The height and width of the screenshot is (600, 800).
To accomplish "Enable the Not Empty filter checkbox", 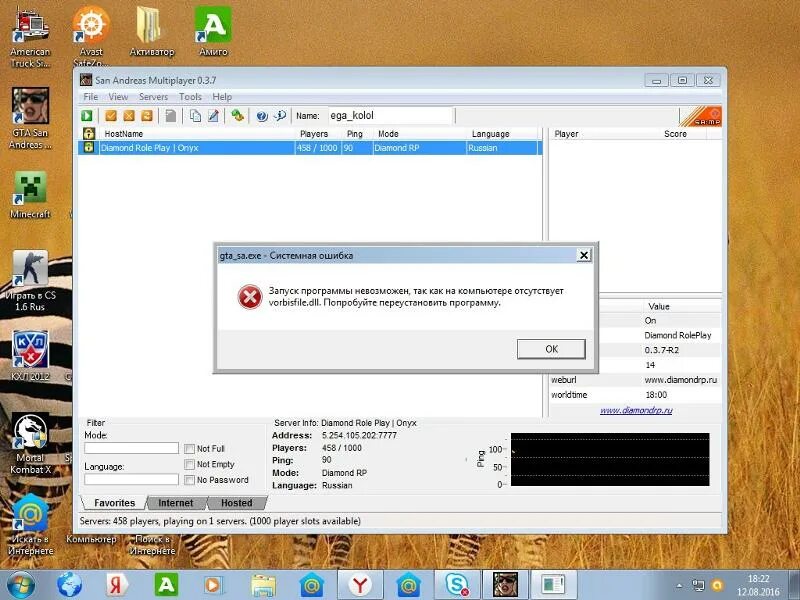I will 189,464.
